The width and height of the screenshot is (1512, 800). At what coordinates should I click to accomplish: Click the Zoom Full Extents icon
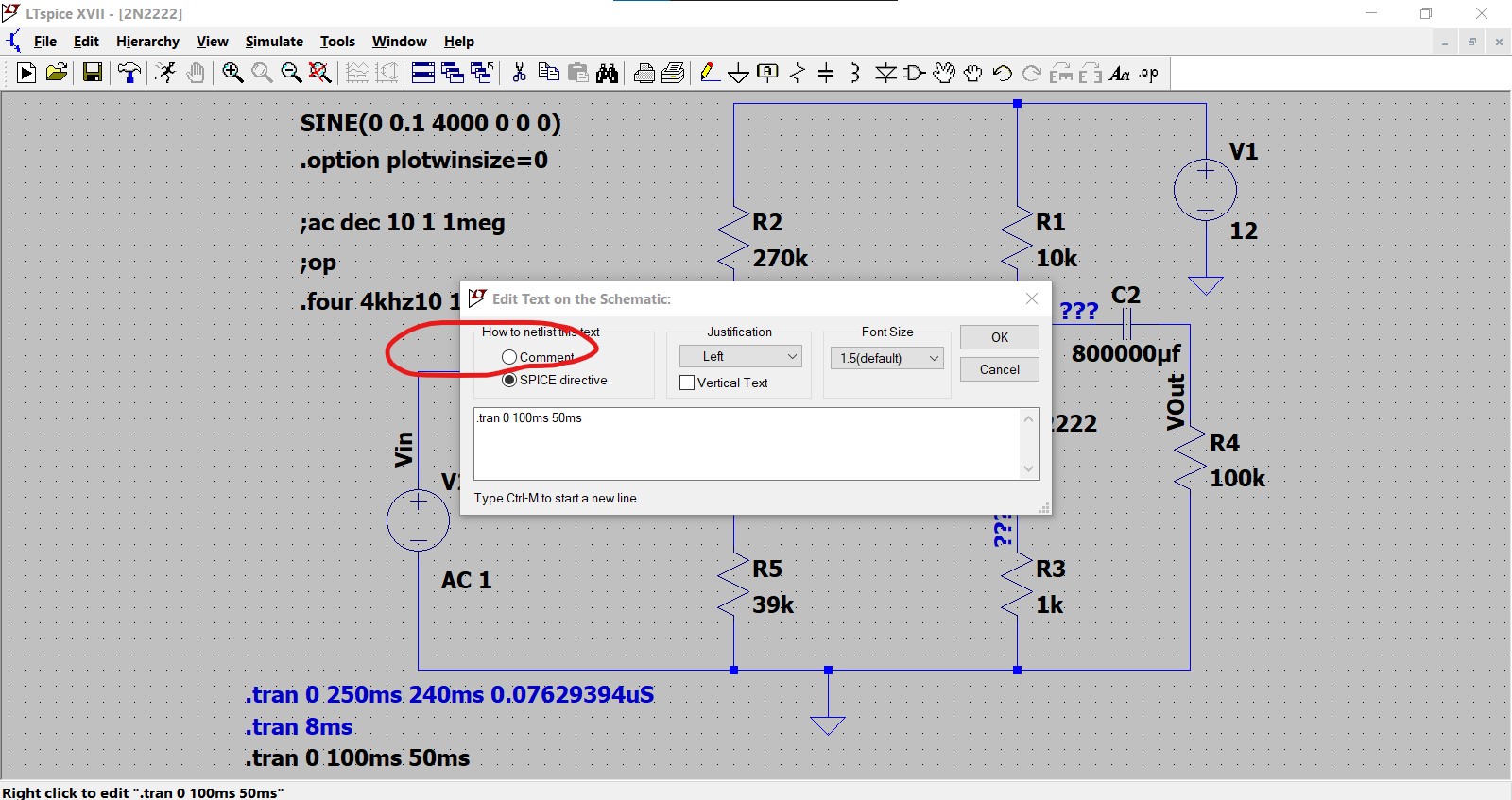(x=320, y=73)
